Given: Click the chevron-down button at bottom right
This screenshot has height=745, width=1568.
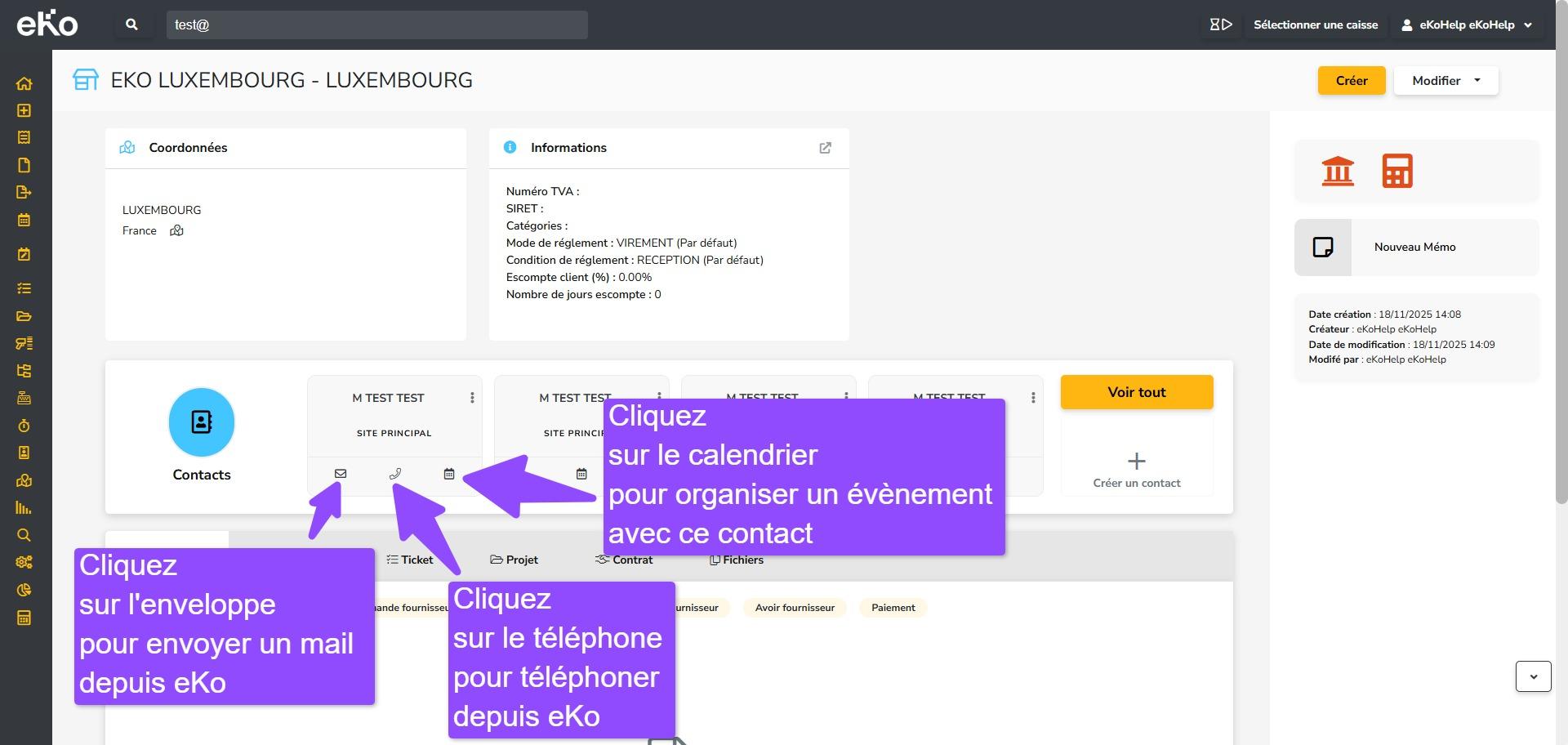Looking at the screenshot, I should (1533, 676).
